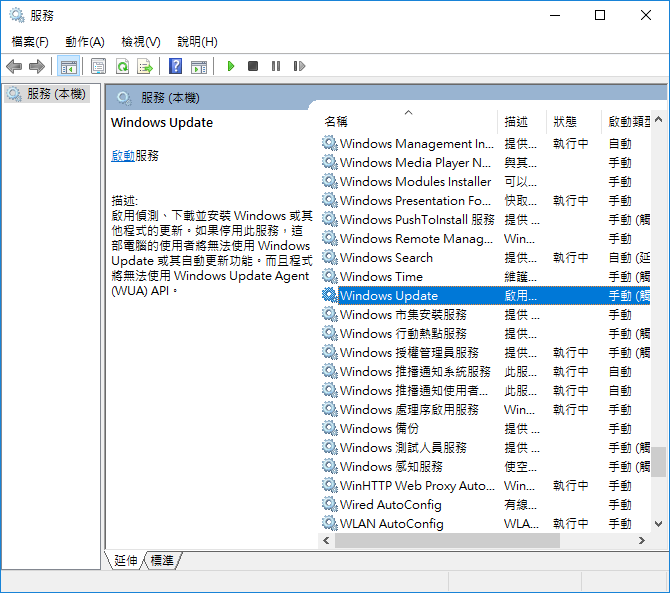Select Windows 備份 service
This screenshot has width=670, height=593.
pos(486,429)
